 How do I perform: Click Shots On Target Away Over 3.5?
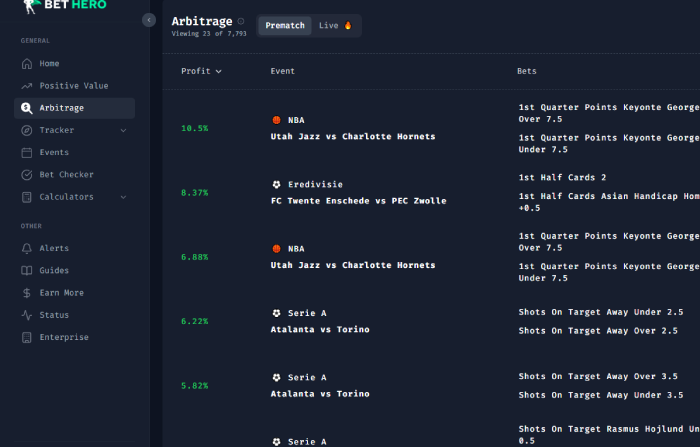click(598, 376)
